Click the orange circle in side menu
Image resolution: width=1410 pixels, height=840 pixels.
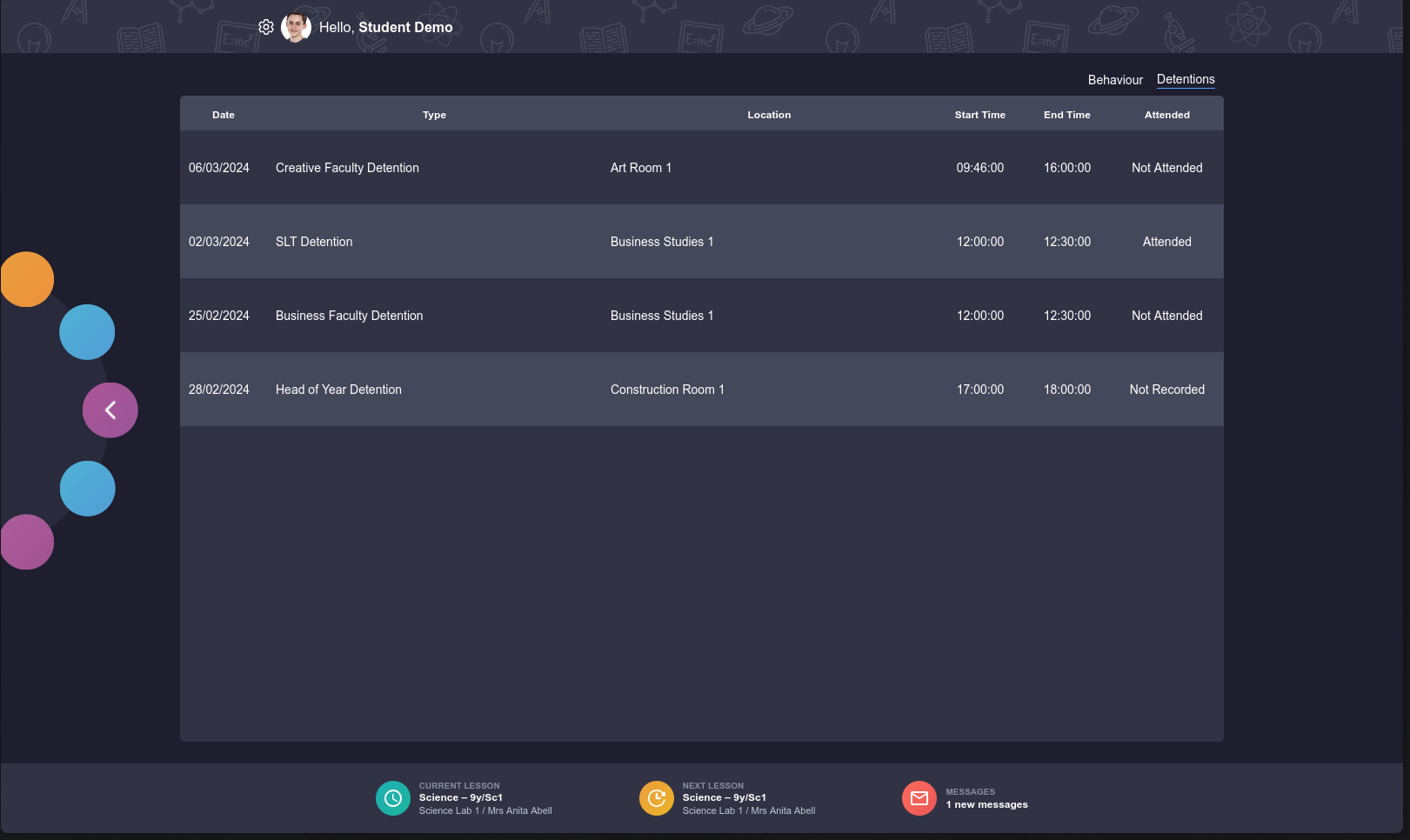(27, 279)
